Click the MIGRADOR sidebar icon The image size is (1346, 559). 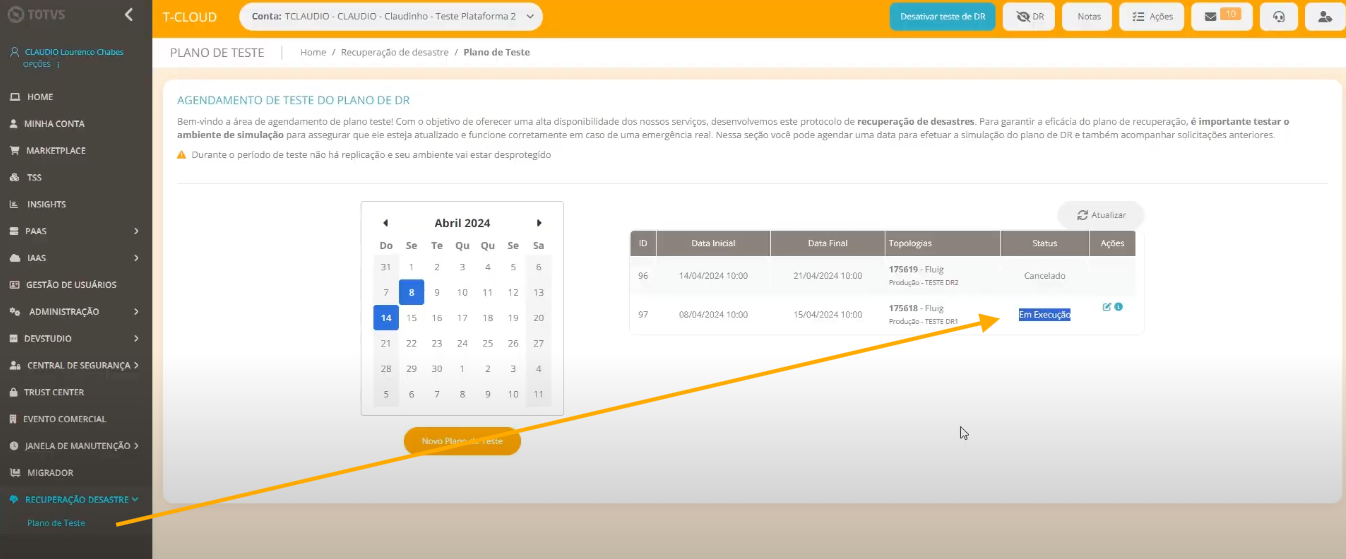point(14,473)
